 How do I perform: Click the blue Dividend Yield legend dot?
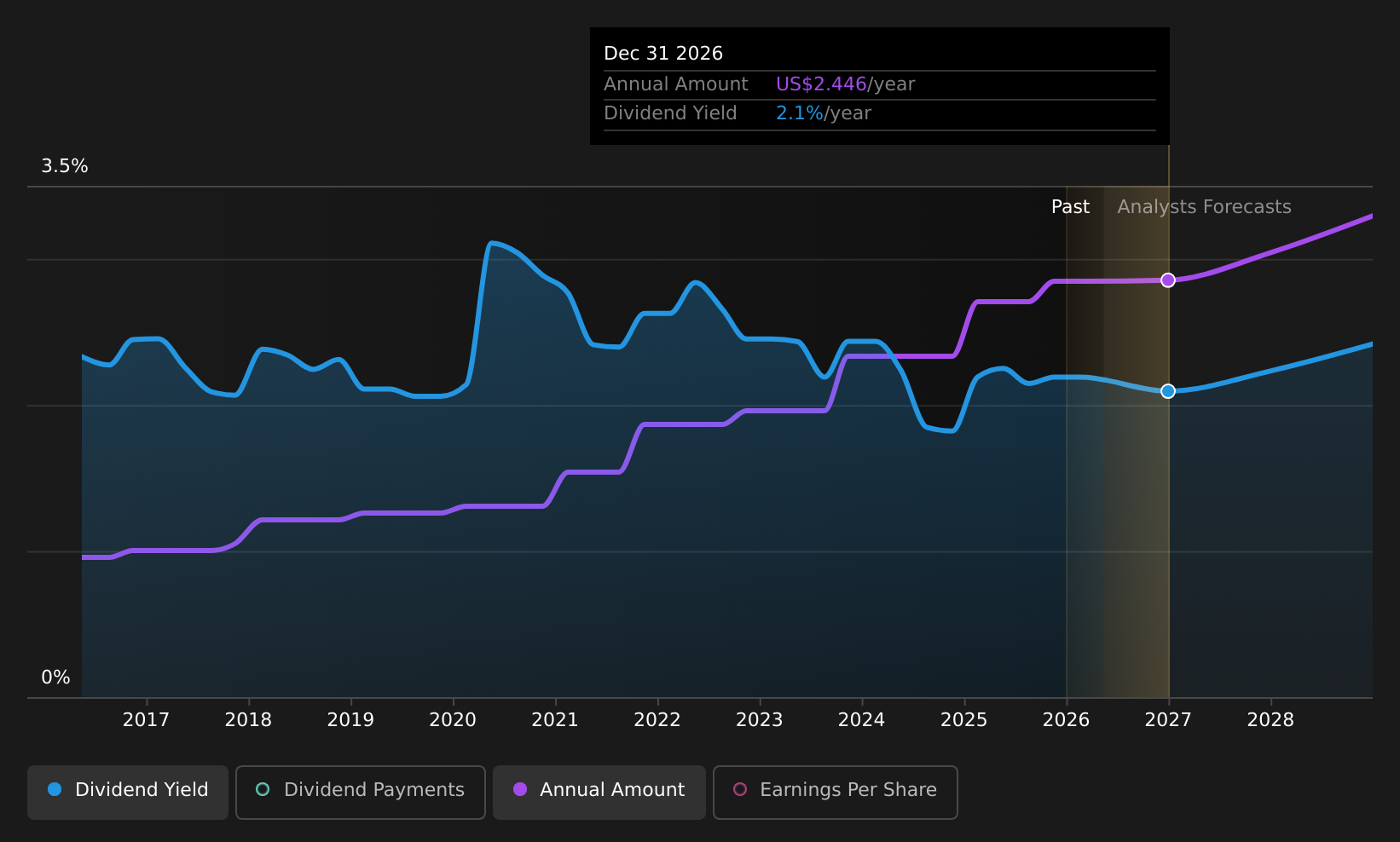pyautogui.click(x=55, y=789)
